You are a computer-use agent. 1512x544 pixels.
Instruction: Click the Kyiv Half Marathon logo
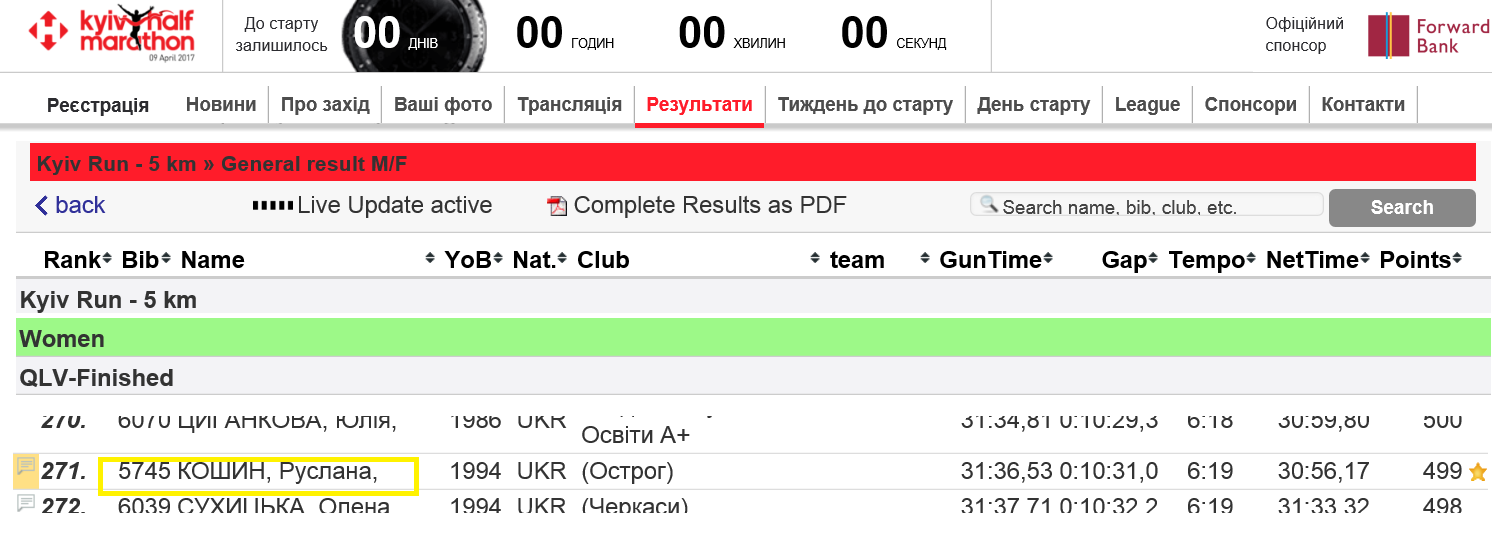click(x=111, y=35)
